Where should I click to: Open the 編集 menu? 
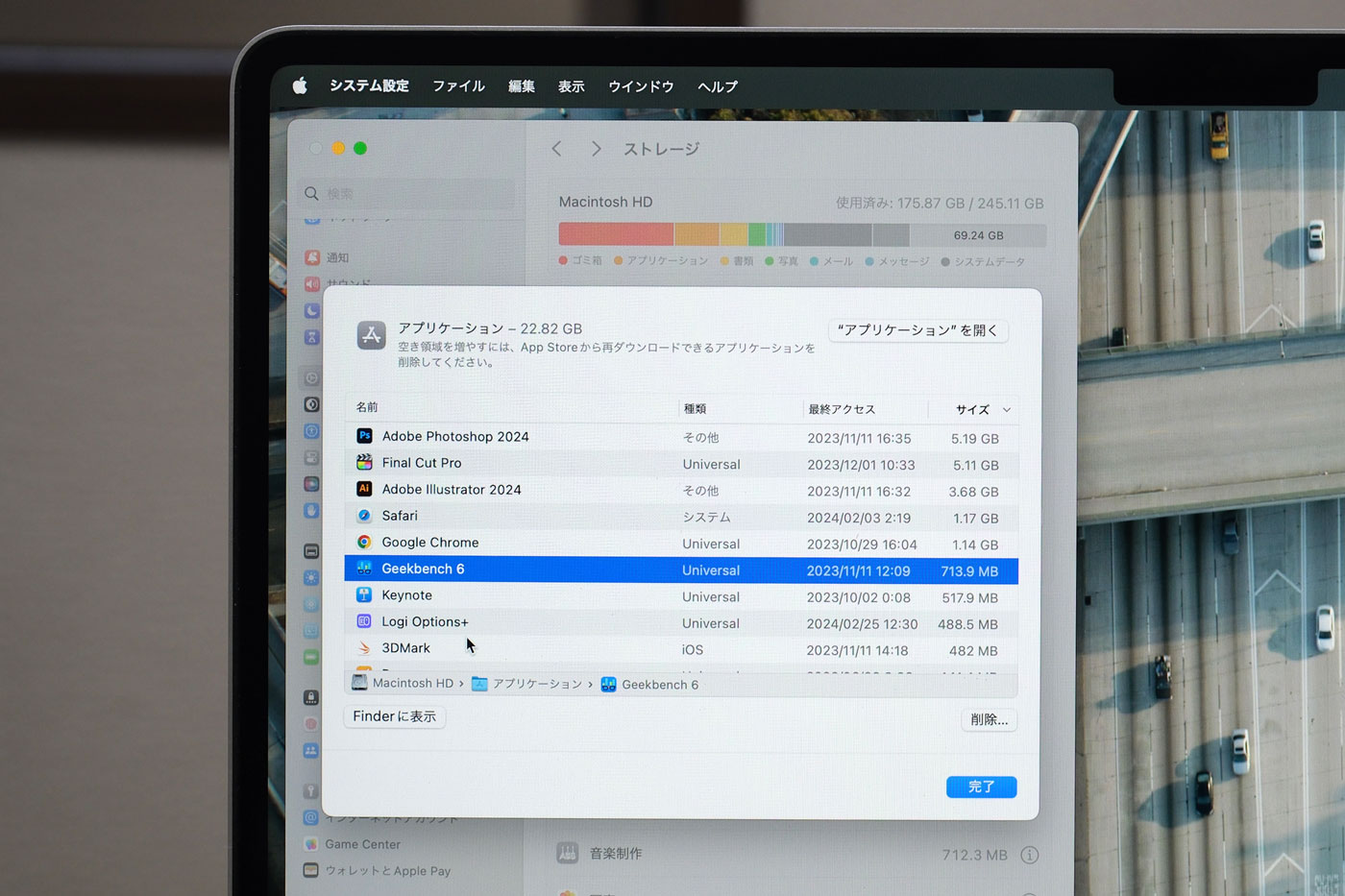coord(522,86)
